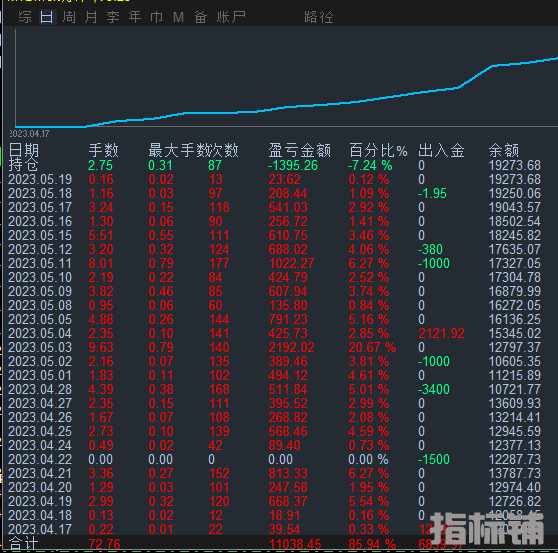Click the 2023.04.17 chart date marker
Screen dimensions: 558x553
click(x=29, y=134)
